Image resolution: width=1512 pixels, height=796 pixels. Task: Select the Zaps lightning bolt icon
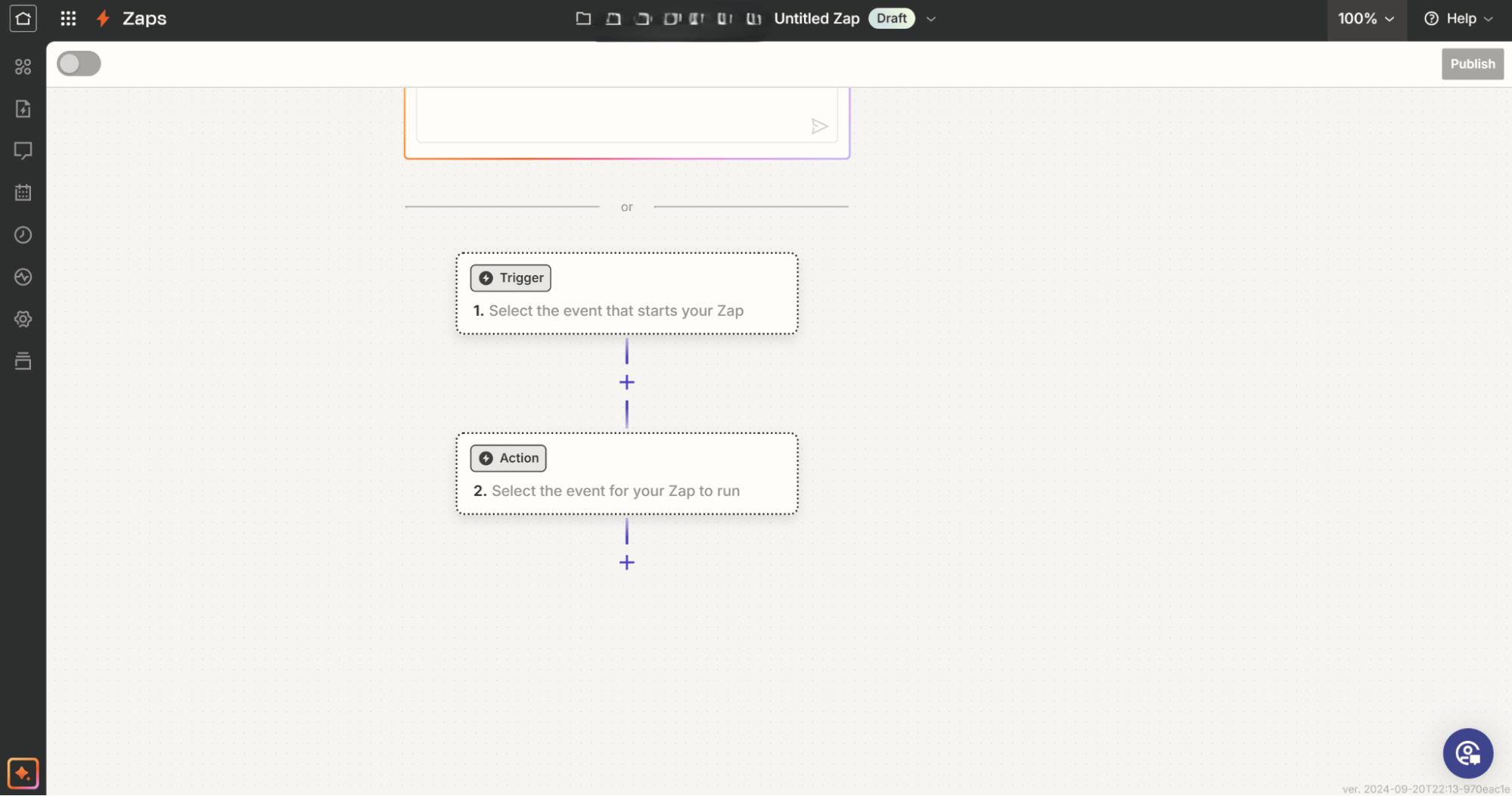[103, 18]
